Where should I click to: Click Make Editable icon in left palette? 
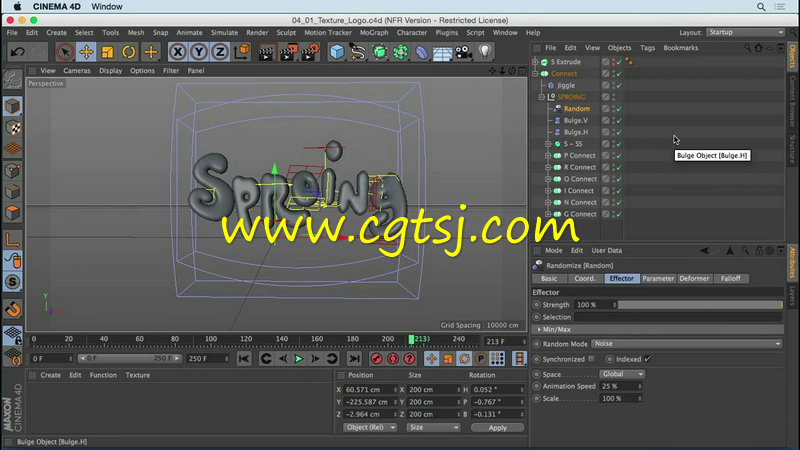[x=13, y=80]
